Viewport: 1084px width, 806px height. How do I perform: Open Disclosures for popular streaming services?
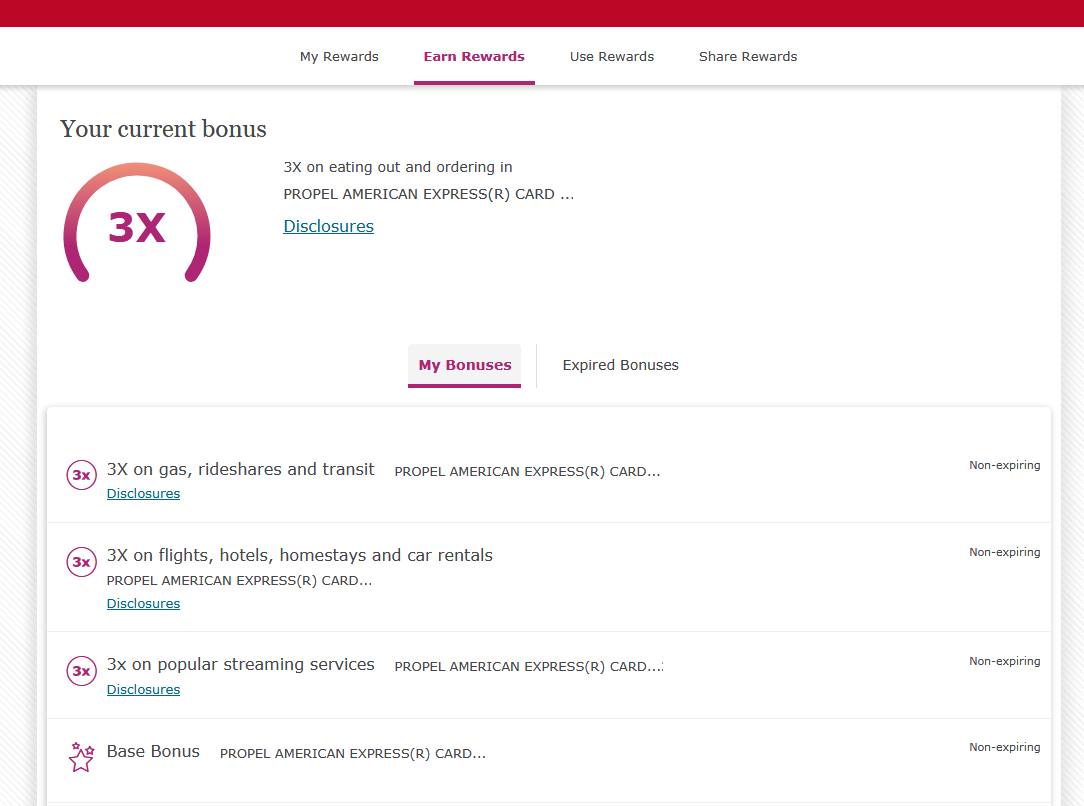(143, 689)
